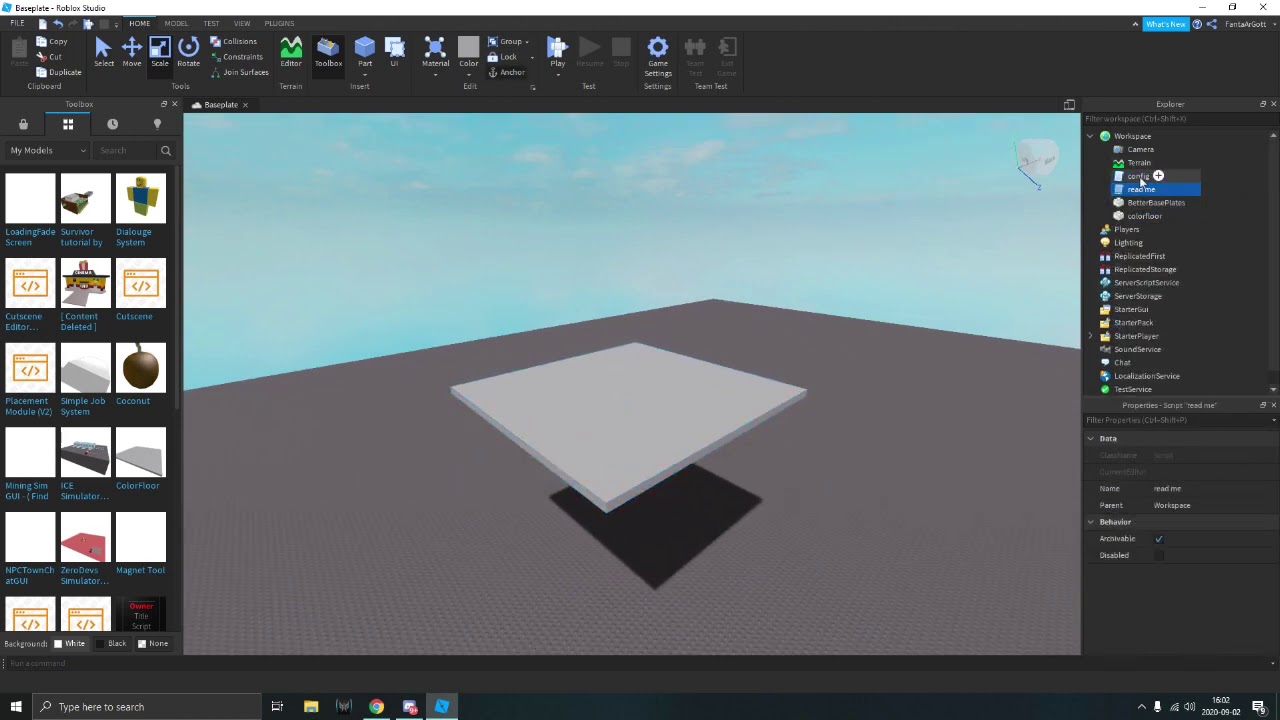Click the Undo arrow in the quick access bar
1280x720 pixels.
point(58,24)
